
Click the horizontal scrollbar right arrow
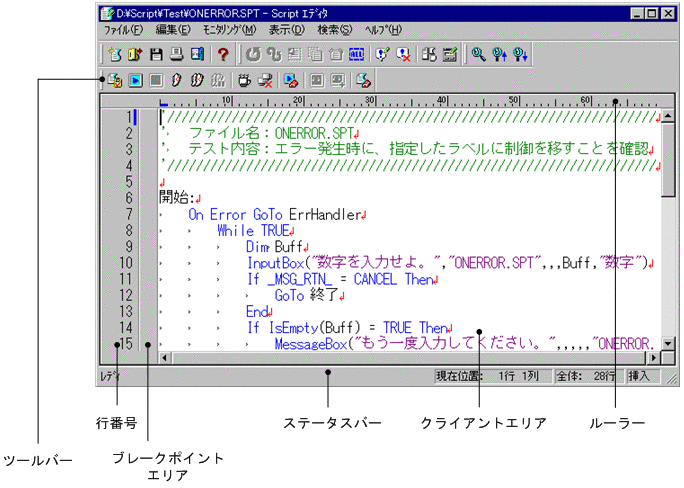coord(653,358)
